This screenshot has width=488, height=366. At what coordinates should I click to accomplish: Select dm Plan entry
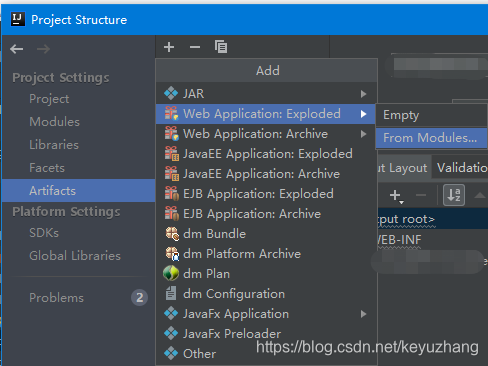266,274
